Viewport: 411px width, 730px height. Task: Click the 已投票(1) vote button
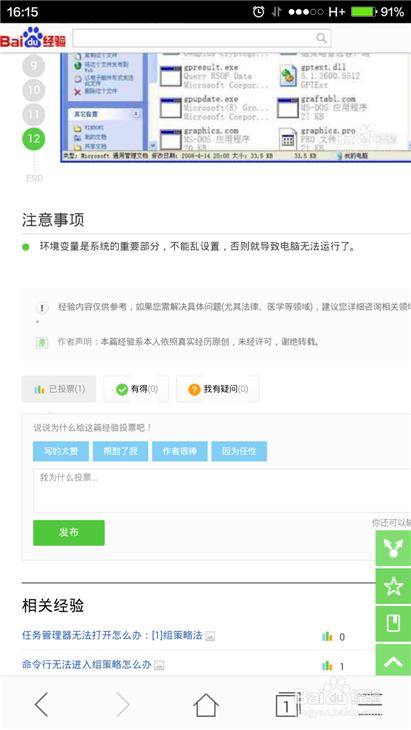tap(59, 389)
